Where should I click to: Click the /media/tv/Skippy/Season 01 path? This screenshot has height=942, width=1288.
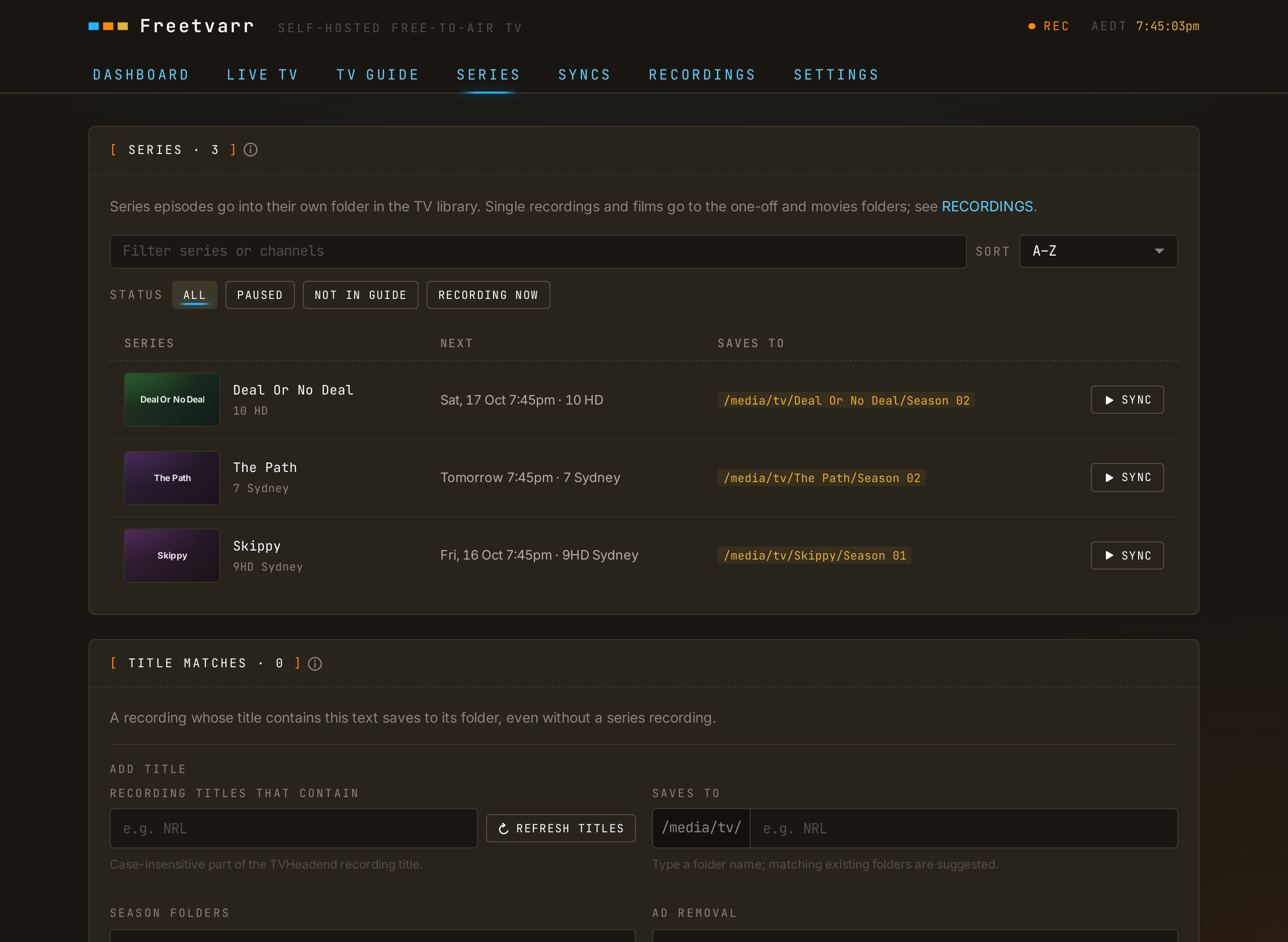(x=814, y=556)
